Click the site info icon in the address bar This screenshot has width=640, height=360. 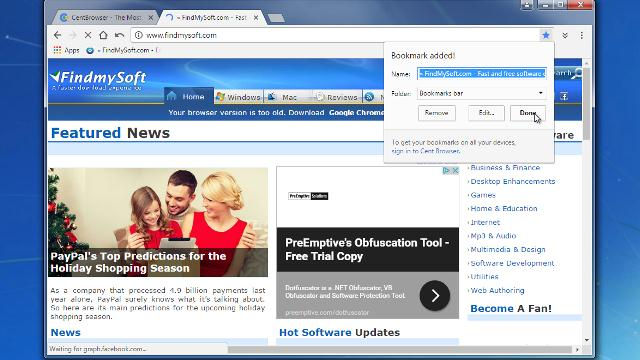(x=139, y=35)
